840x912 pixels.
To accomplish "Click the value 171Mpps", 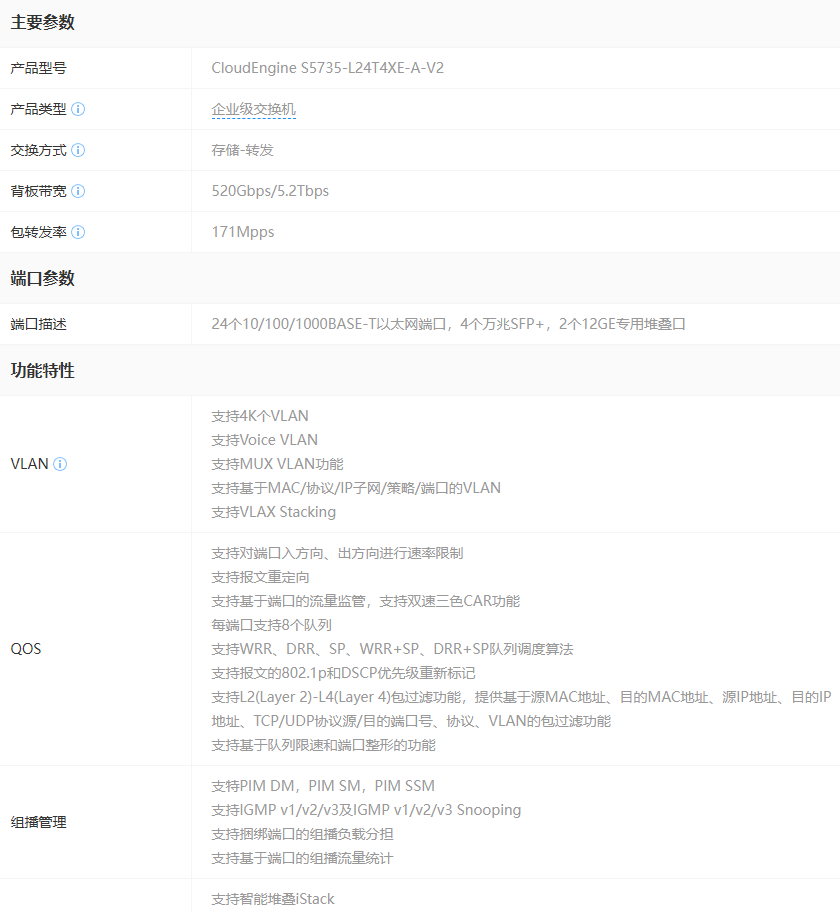I will point(243,232).
